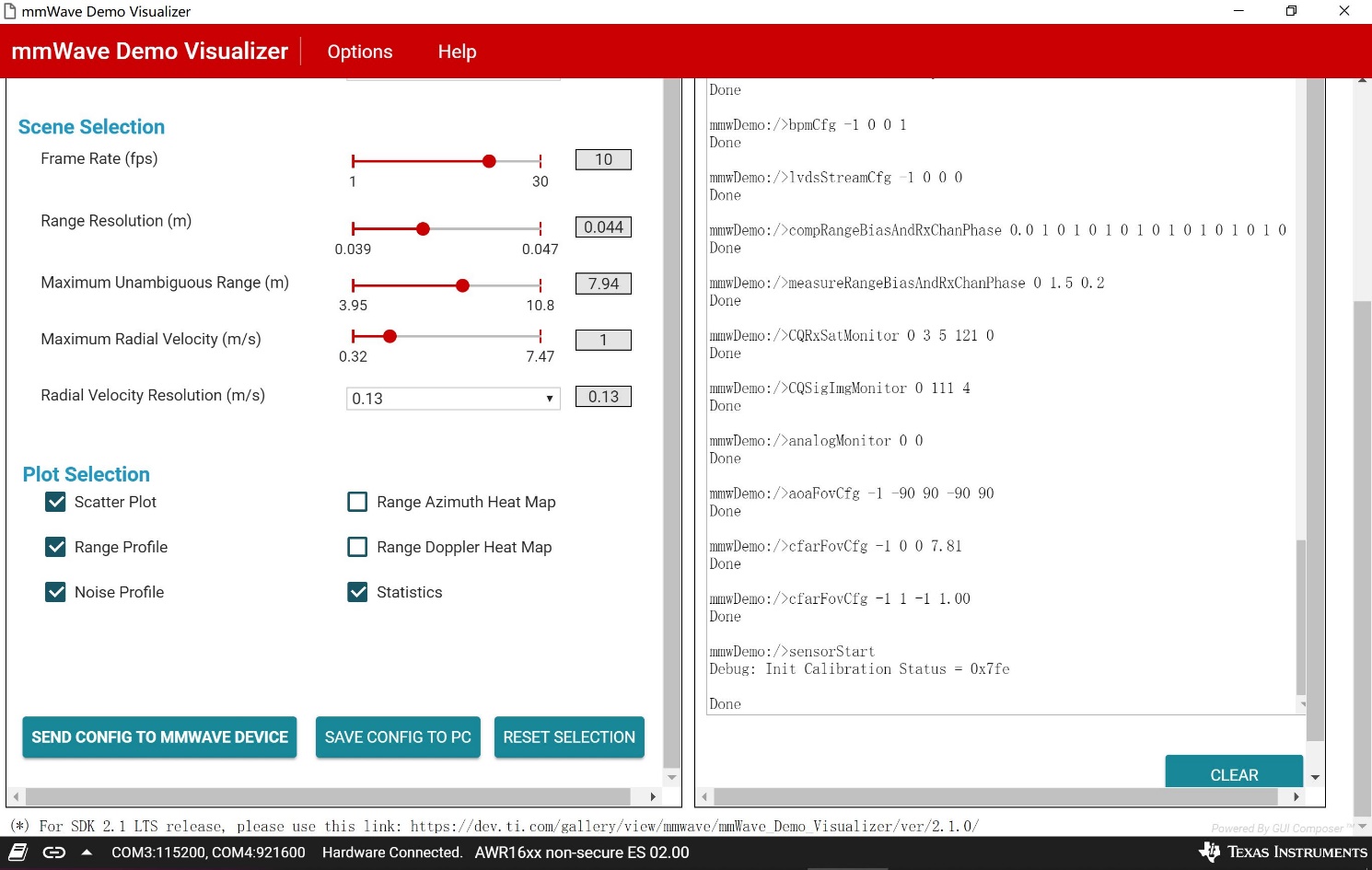
Task: Enable Range Azimuth Heat Map
Action: click(x=357, y=502)
